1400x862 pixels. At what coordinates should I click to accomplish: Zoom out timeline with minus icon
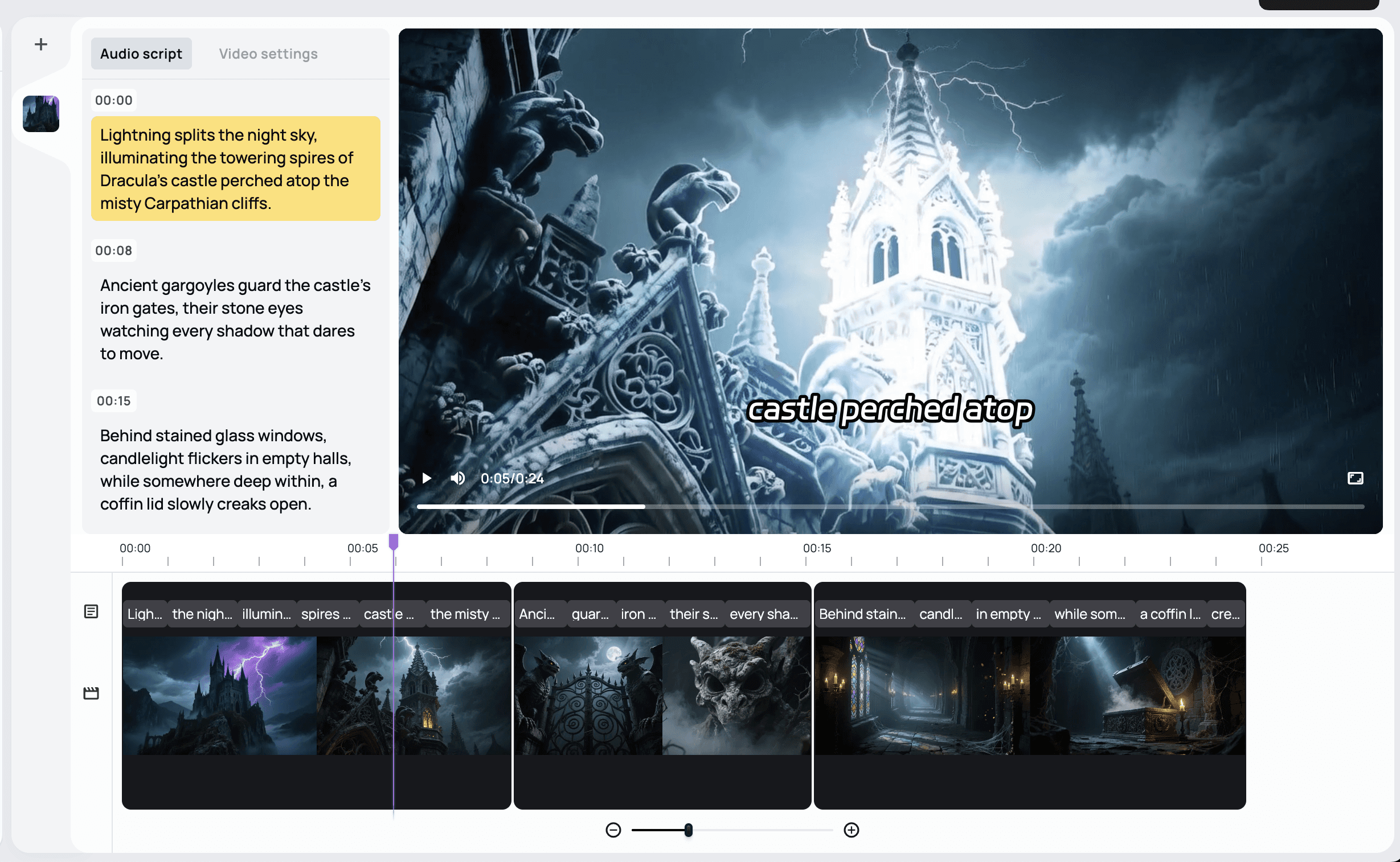tap(613, 830)
